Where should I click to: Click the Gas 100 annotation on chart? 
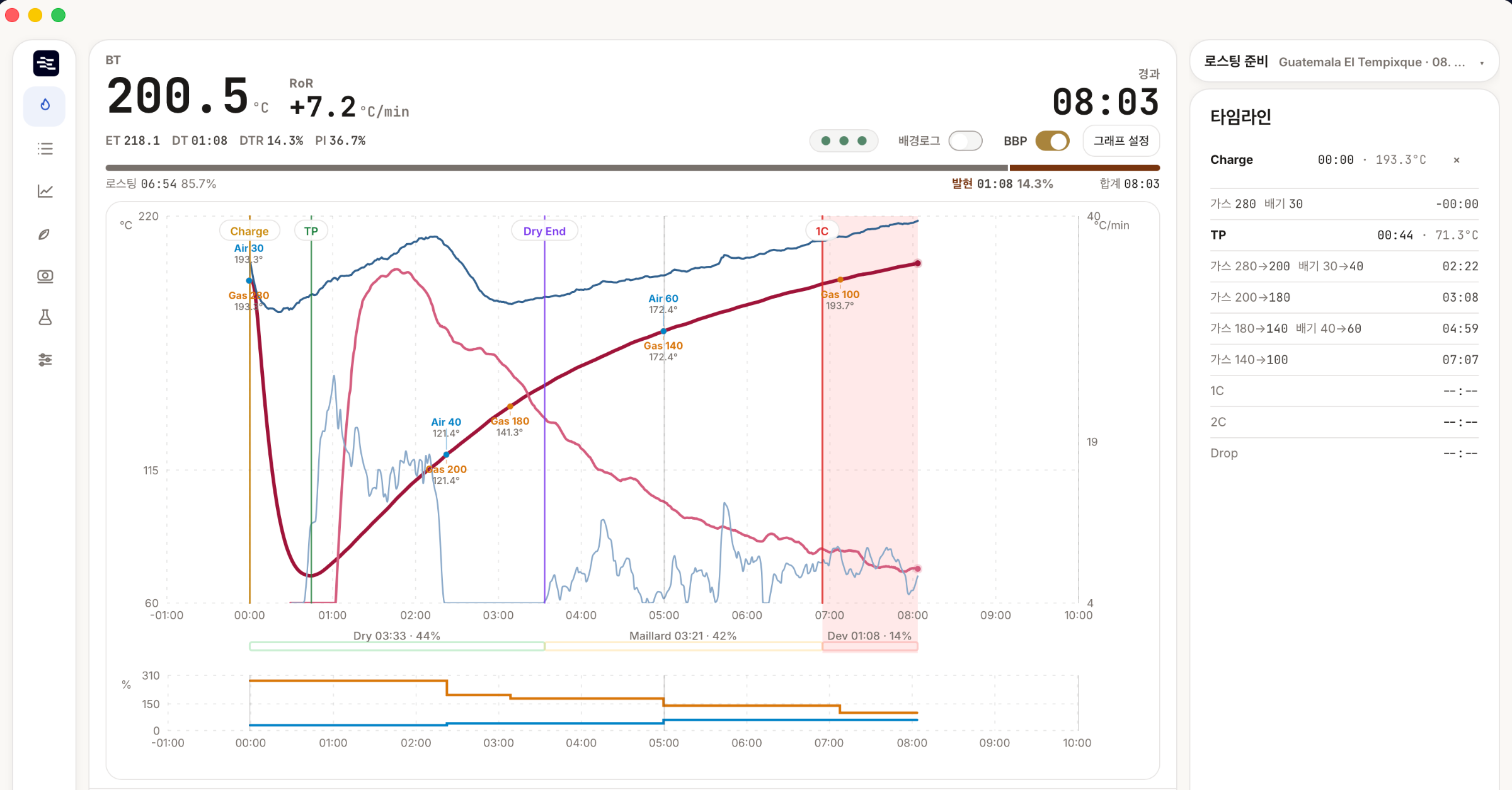click(x=840, y=295)
